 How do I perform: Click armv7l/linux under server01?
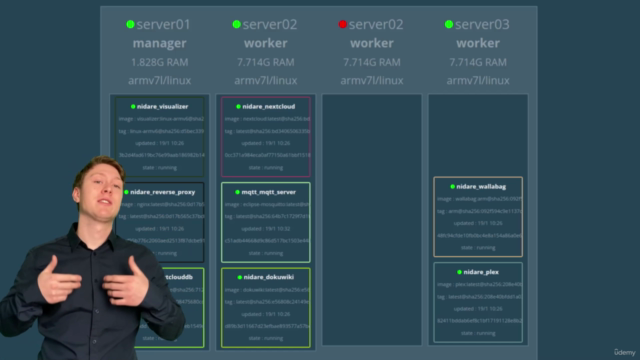(x=160, y=80)
